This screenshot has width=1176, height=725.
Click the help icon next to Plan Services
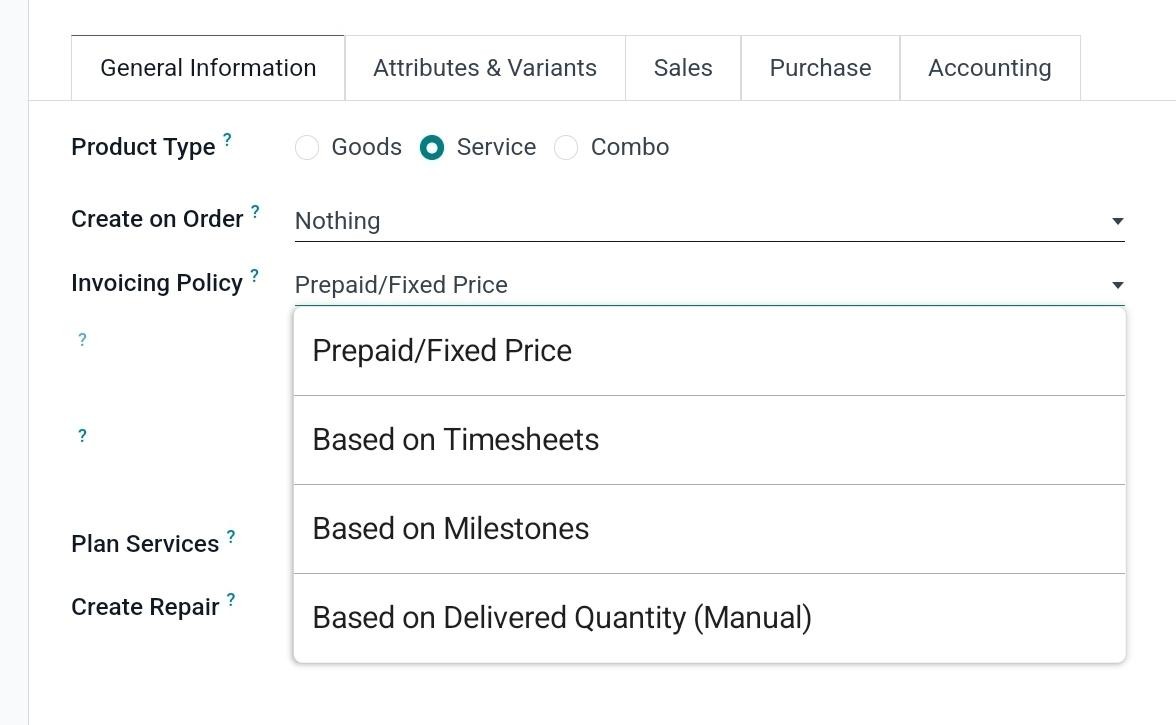tap(231, 537)
